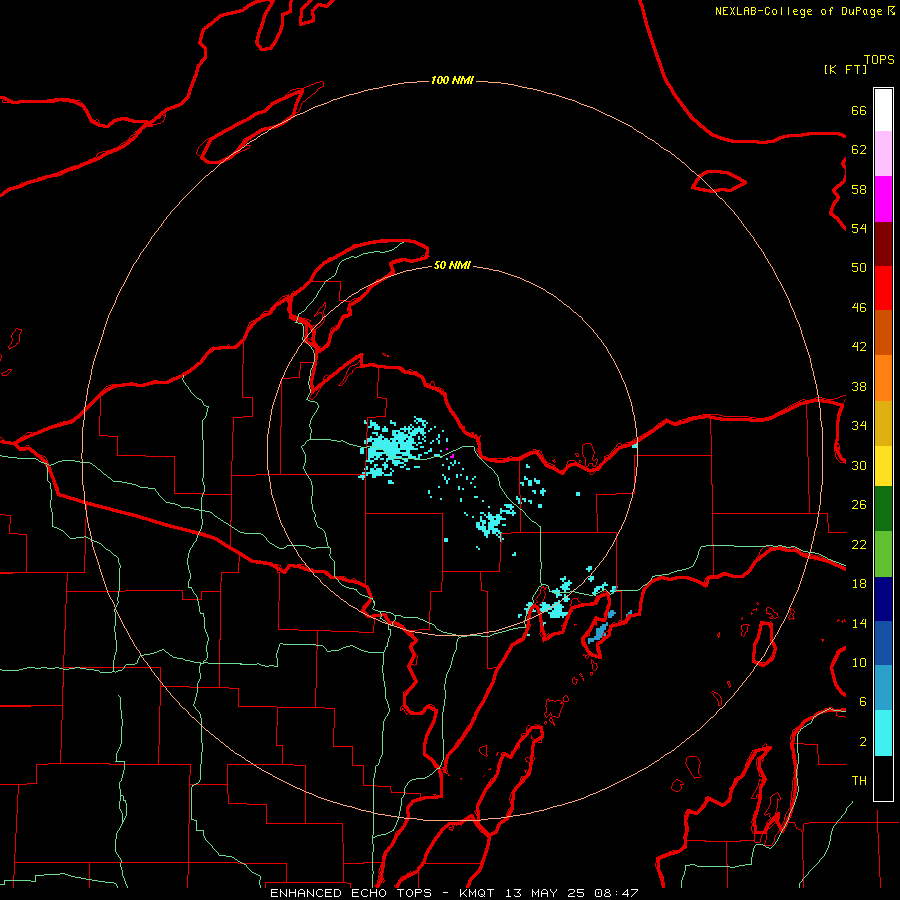
Task: Select the 14 legend value
Action: pos(859,623)
